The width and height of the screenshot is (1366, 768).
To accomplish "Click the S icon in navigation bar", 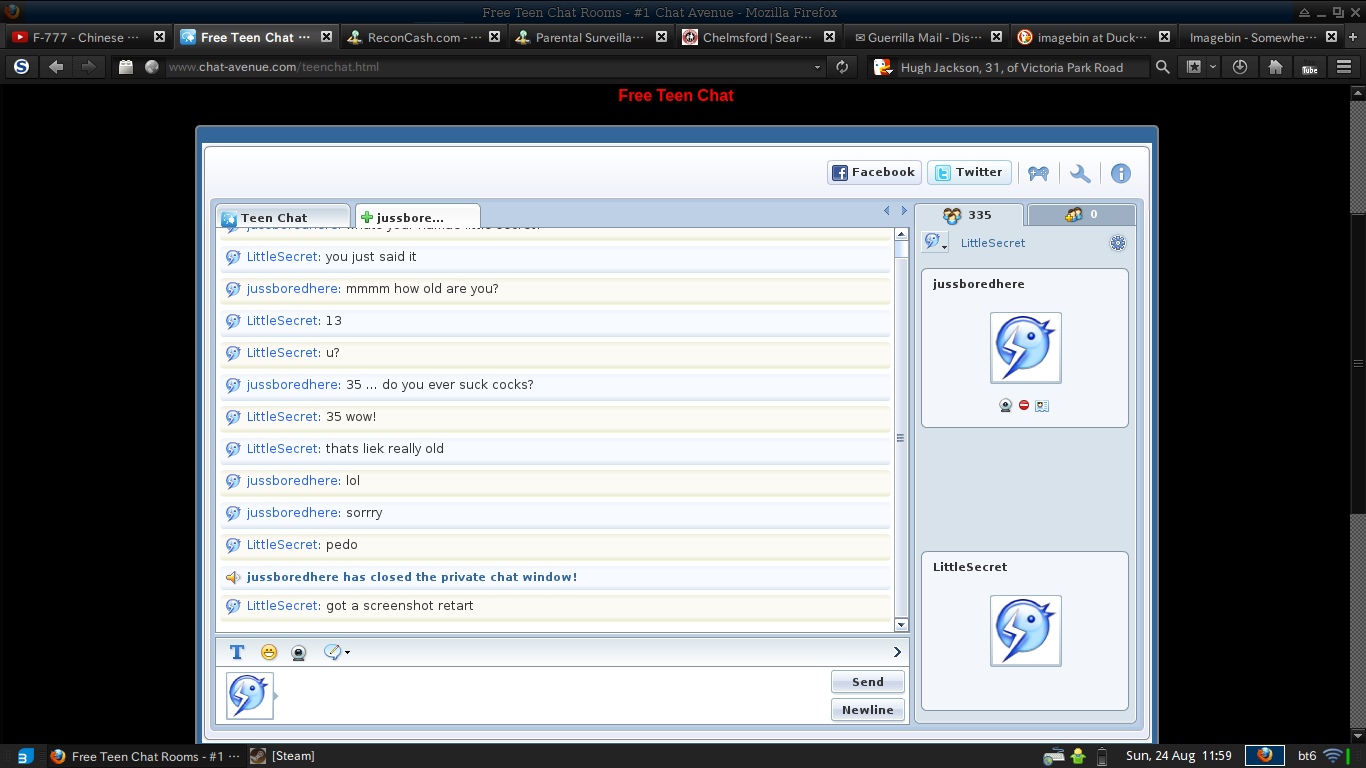I will 21,67.
